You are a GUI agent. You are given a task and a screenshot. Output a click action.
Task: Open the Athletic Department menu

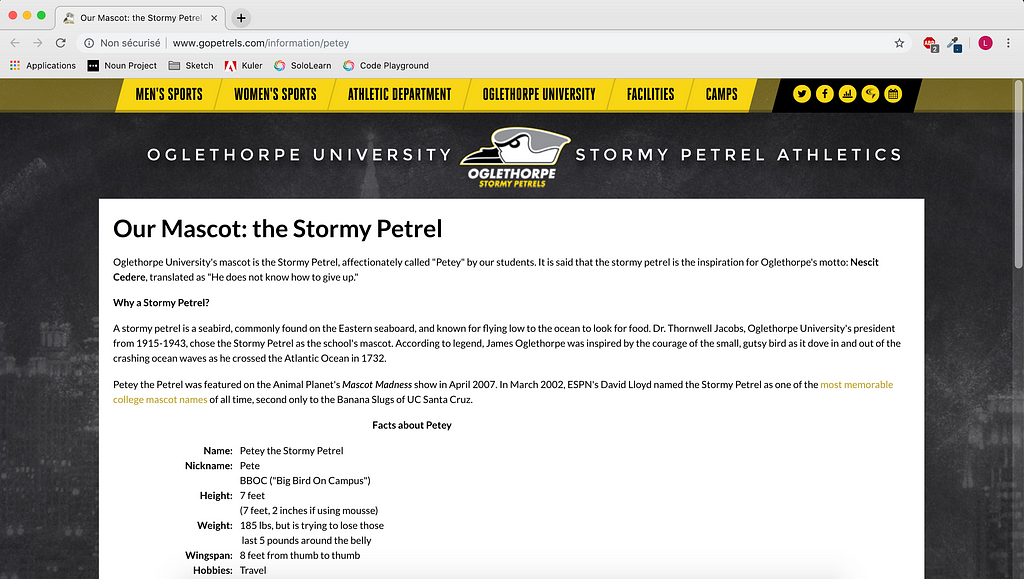[x=400, y=95]
